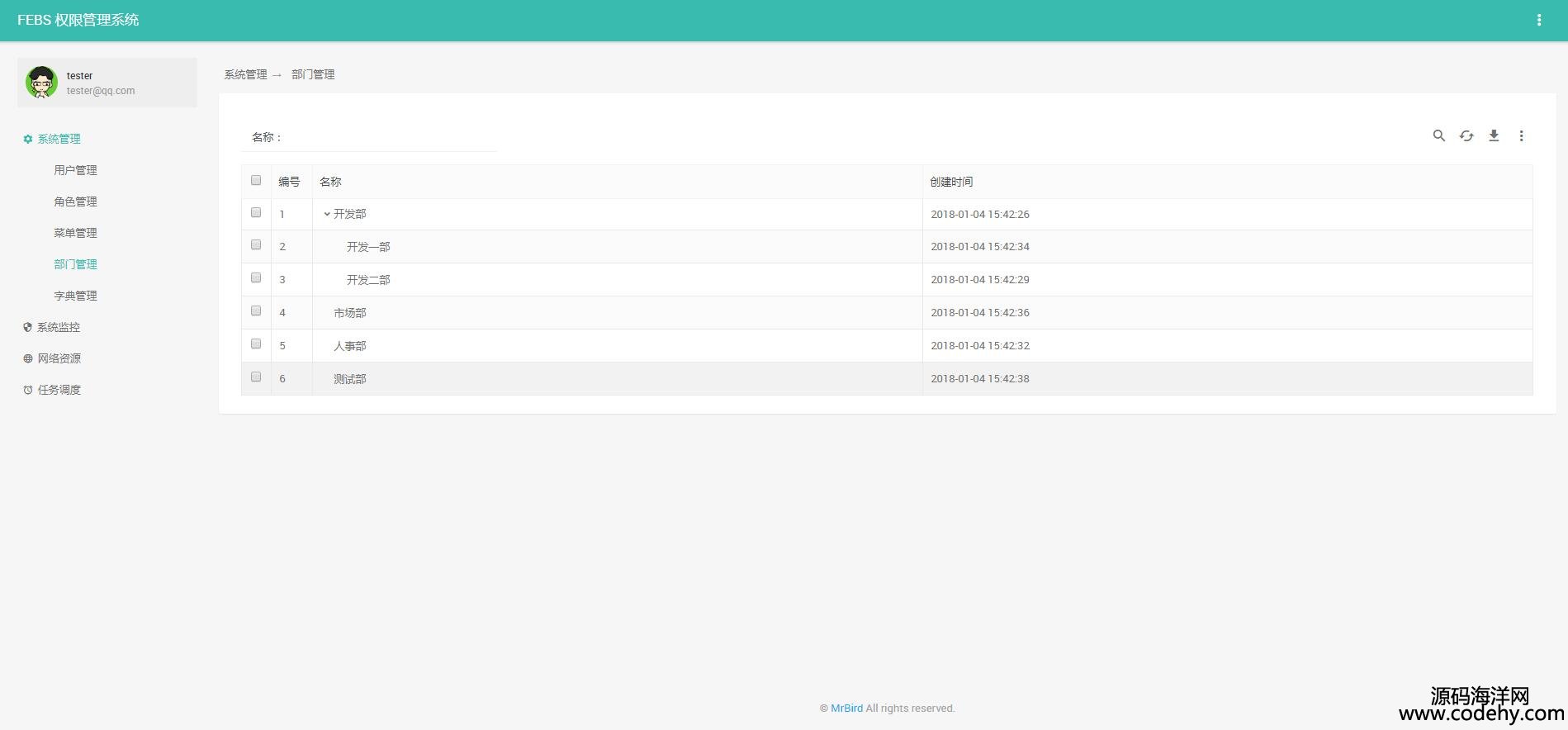
Task: Click the 系统管理 breadcrumb
Action: click(x=245, y=74)
